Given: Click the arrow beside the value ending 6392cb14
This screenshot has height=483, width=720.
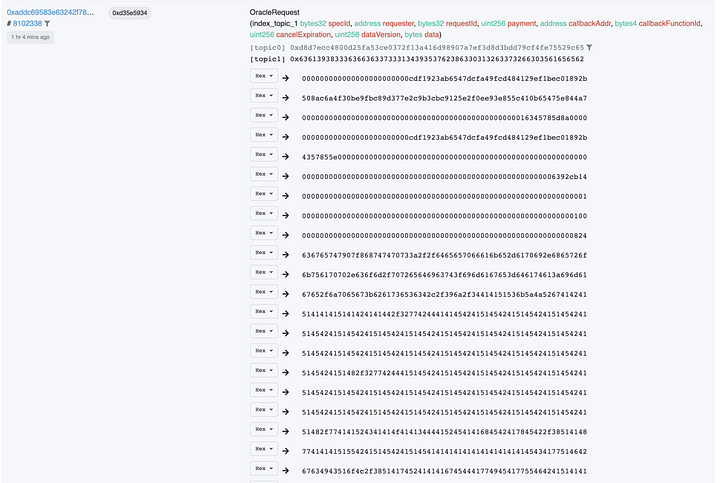Looking at the screenshot, I should pos(286,175).
